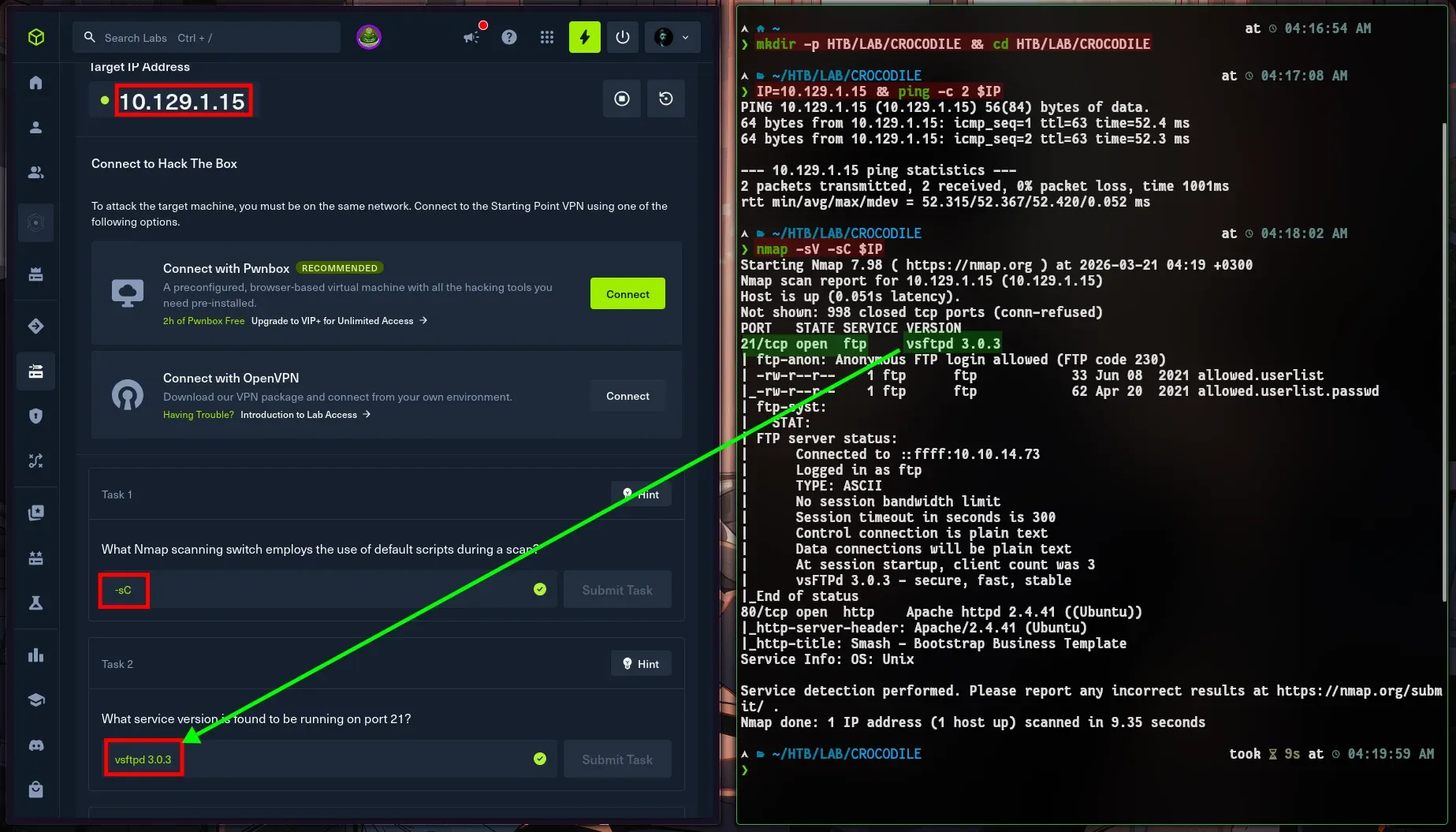Click 'Smash - Bootstrap Business Template' http-title in terminal
The image size is (1456, 832).
[989, 644]
